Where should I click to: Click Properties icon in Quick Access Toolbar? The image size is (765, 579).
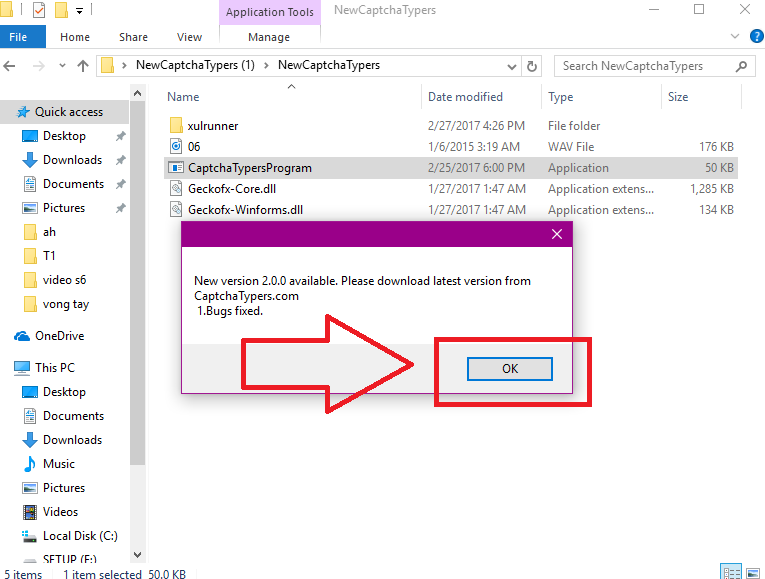point(39,10)
